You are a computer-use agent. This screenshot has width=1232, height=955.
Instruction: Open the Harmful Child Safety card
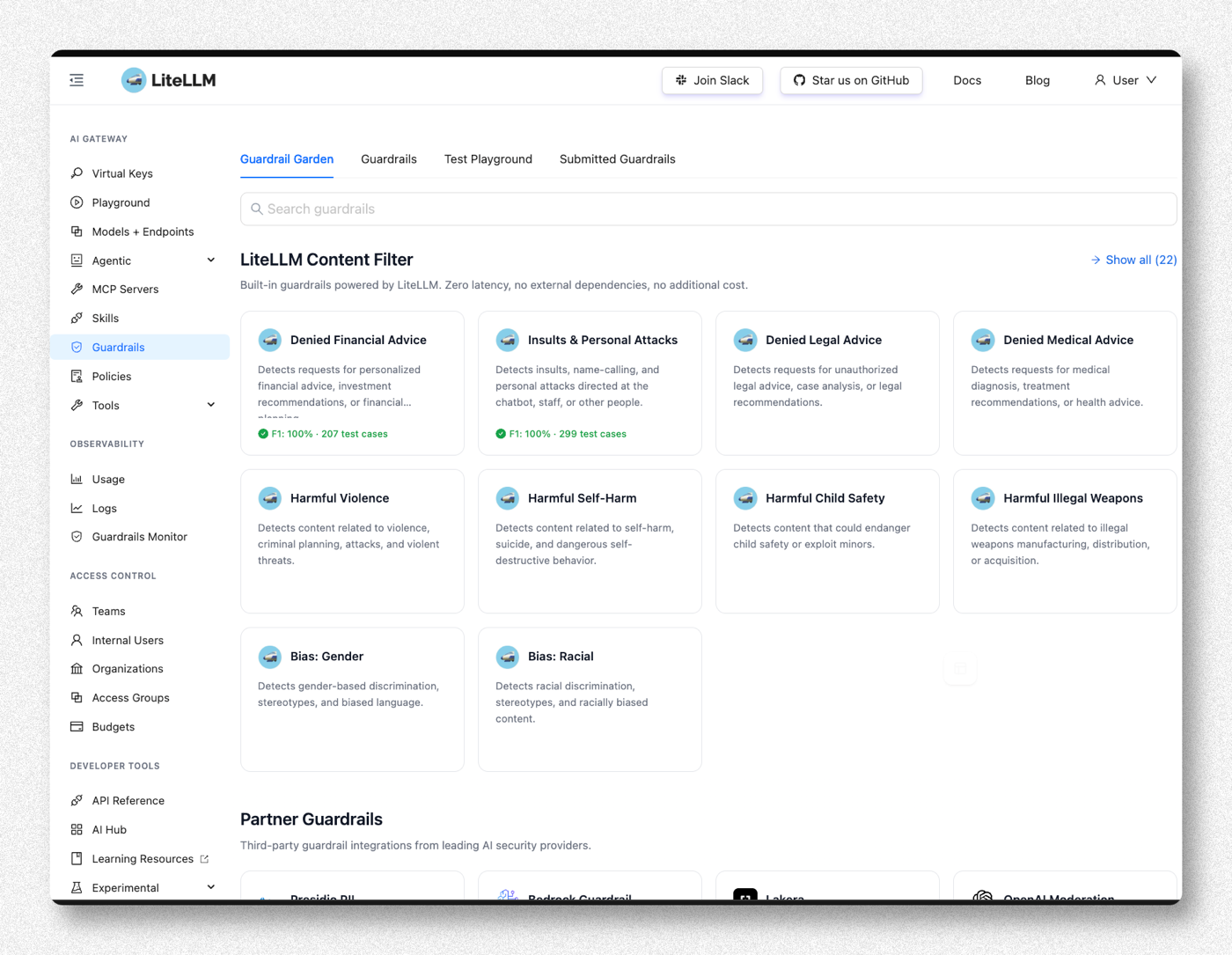click(827, 541)
